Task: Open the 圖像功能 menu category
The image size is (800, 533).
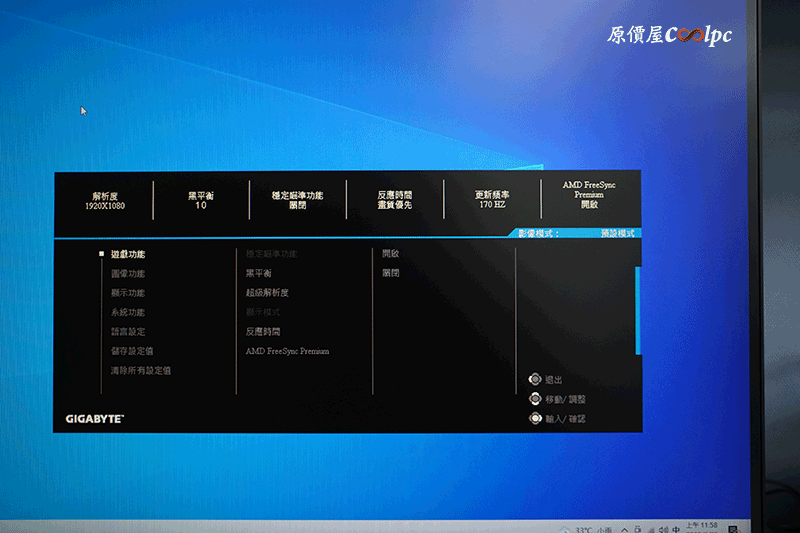Action: (128, 273)
